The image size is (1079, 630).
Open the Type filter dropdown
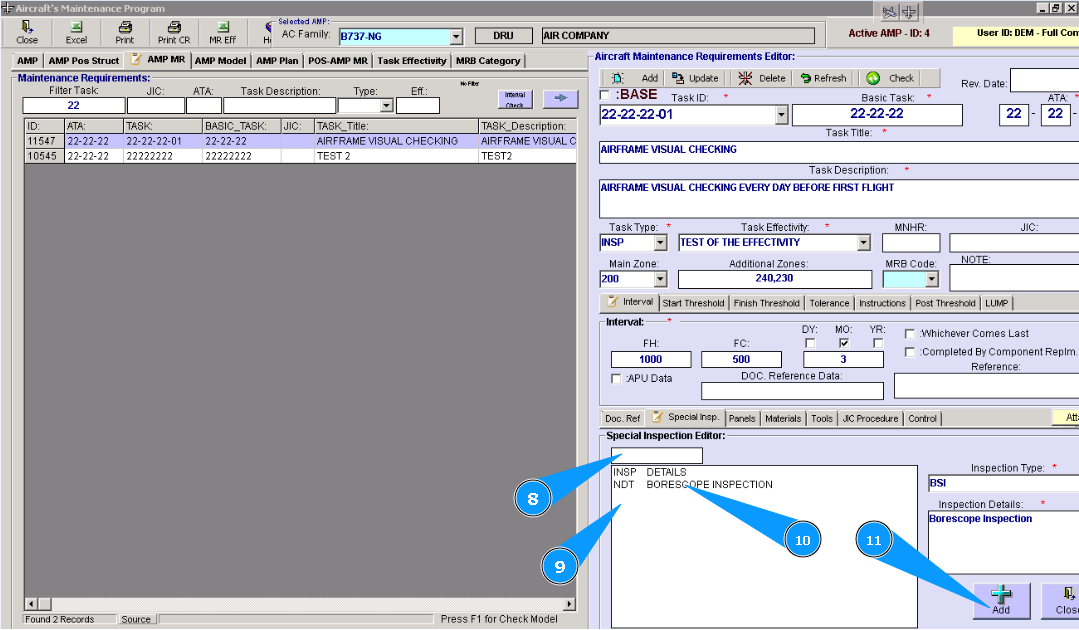387,106
